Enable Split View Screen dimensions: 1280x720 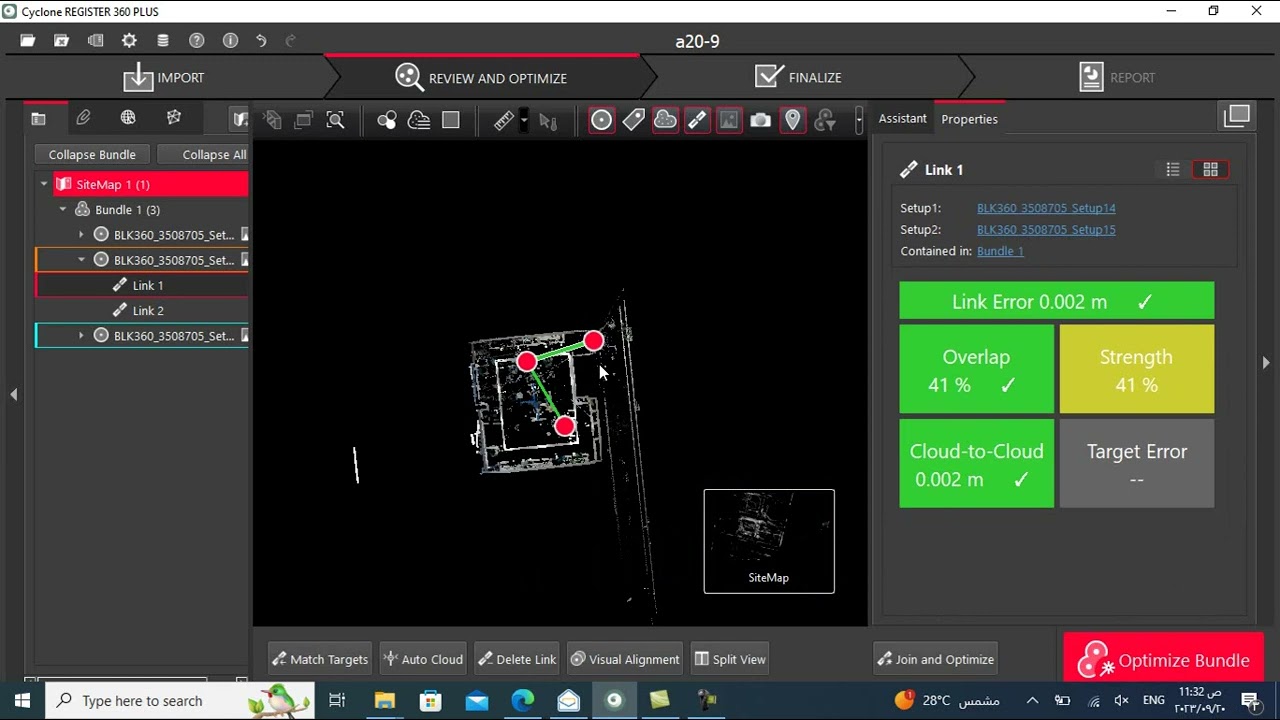click(731, 659)
